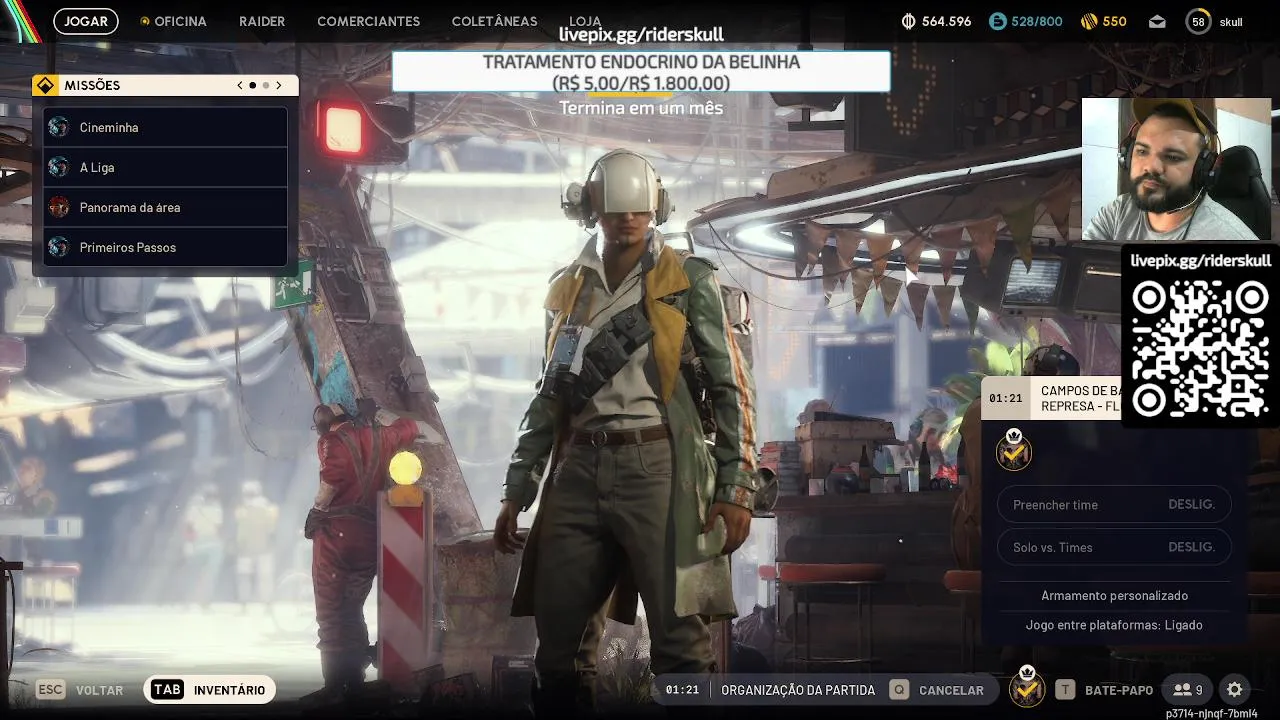Click the squad member ready avatar in party panel
Screen dimensions: 1280x720
tap(1014, 451)
